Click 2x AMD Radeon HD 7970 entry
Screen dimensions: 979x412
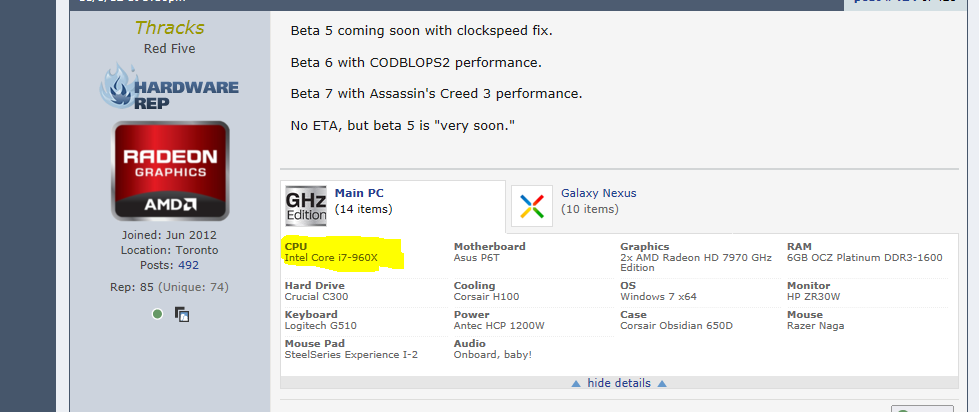pyautogui.click(x=696, y=262)
